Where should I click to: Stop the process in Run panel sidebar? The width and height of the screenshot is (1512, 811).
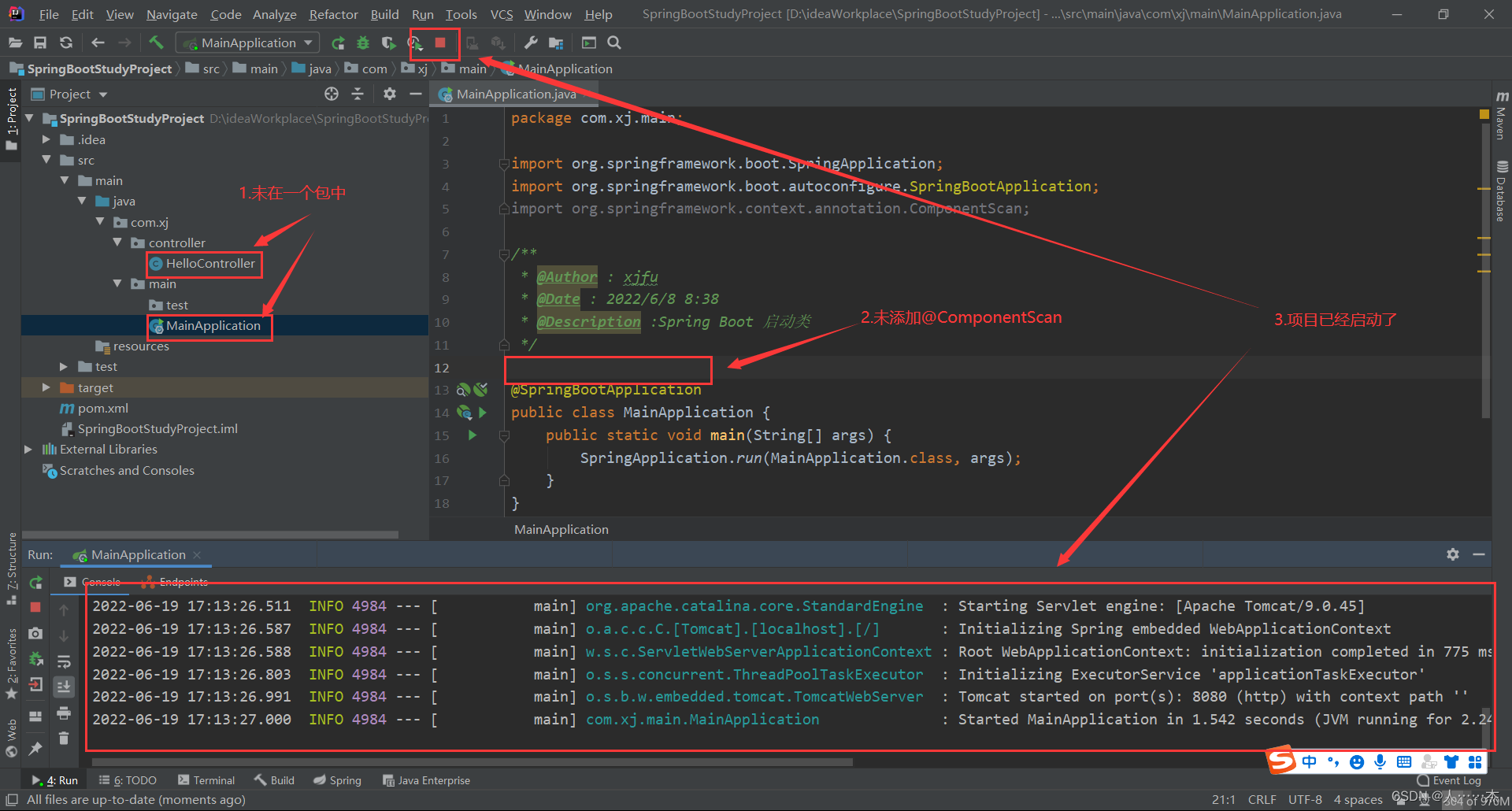click(x=35, y=607)
